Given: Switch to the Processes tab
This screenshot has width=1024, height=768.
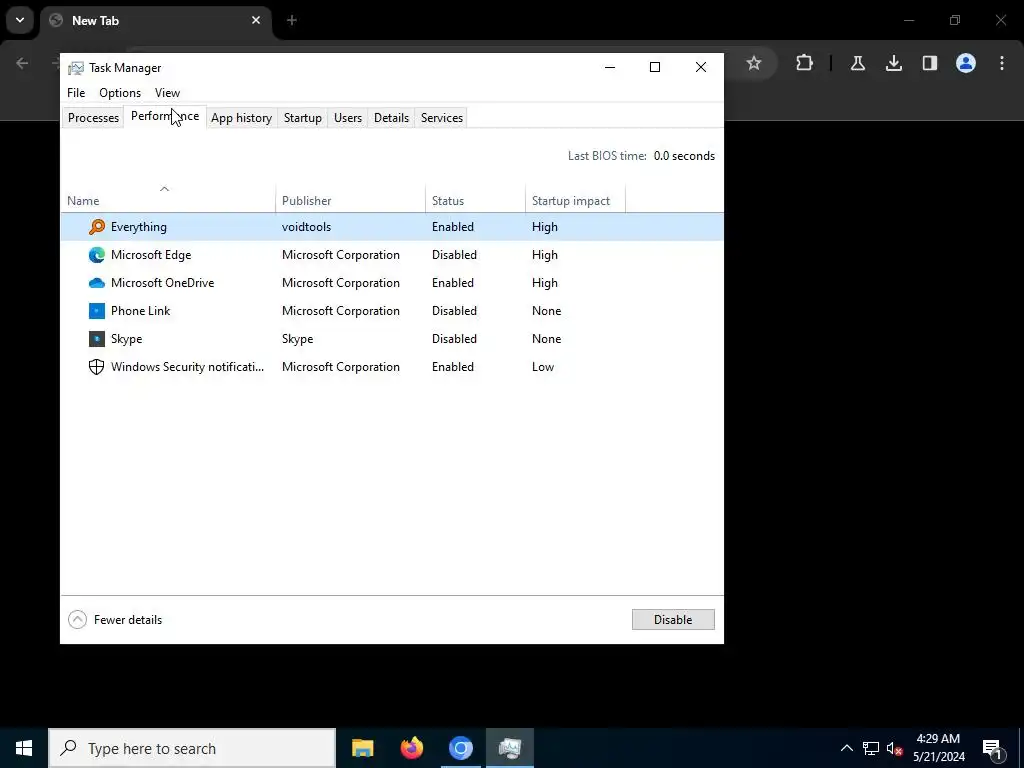Looking at the screenshot, I should (93, 118).
